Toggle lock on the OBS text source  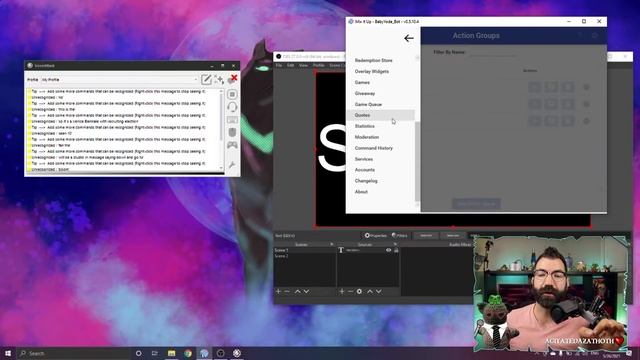[396, 250]
